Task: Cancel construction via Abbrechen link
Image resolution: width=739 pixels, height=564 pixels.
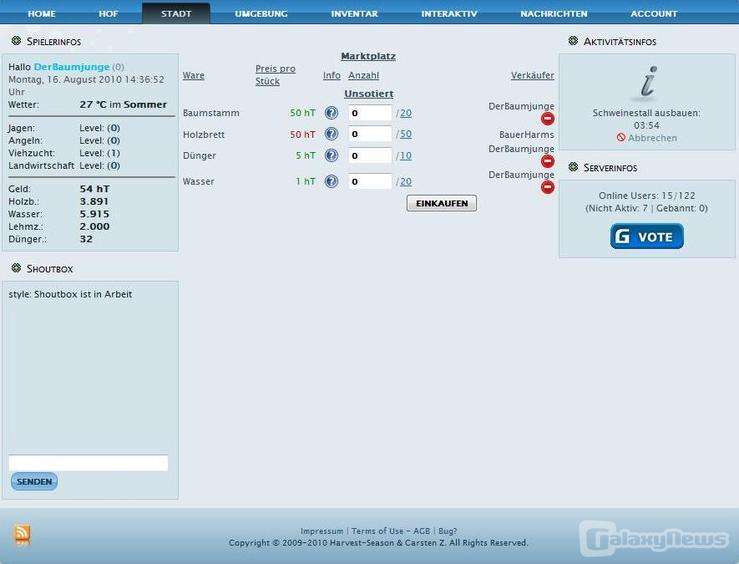Action: 652,138
